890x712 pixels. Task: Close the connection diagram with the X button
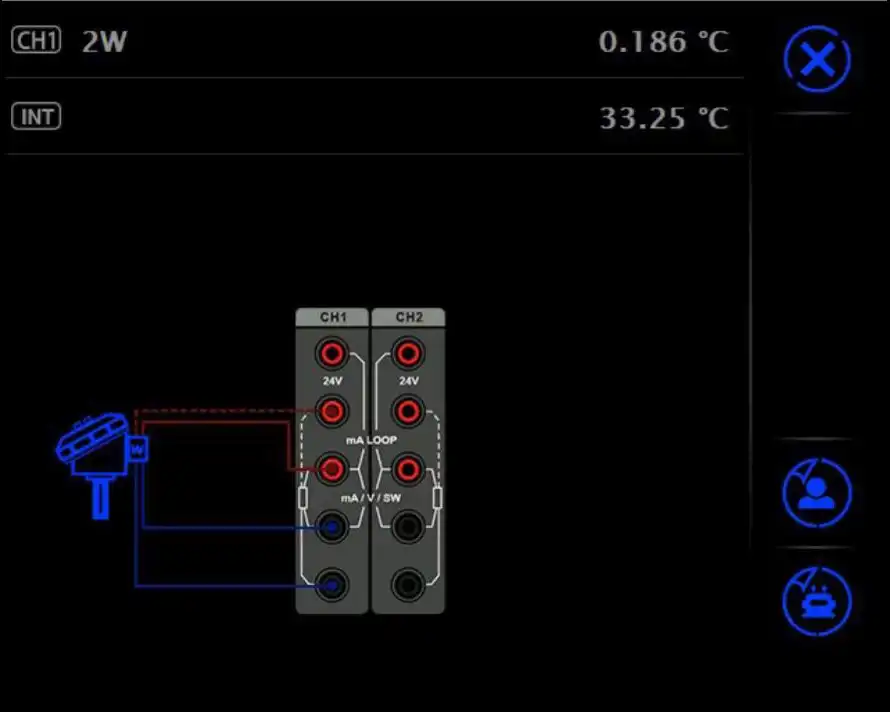[x=817, y=59]
